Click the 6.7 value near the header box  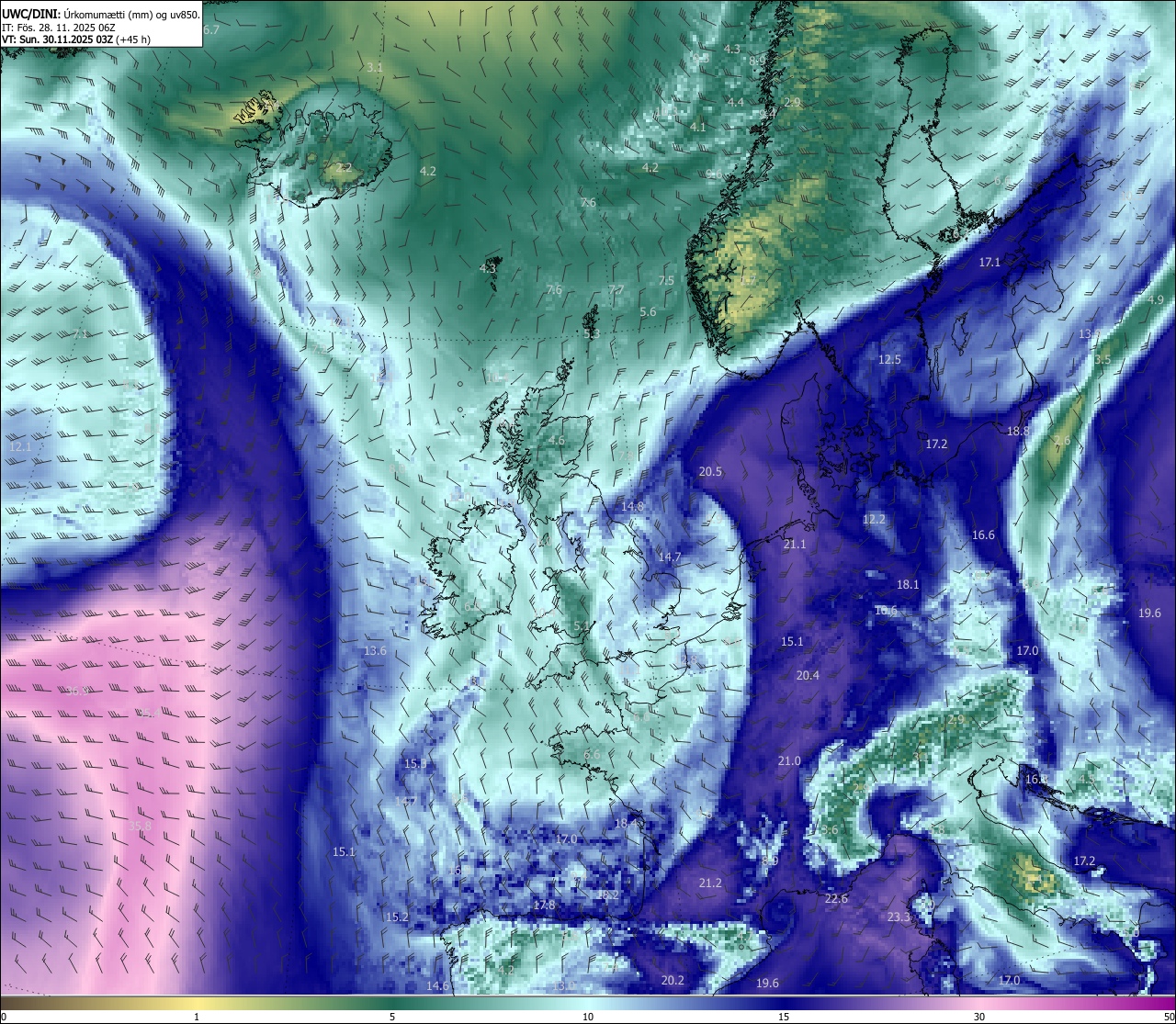tap(211, 30)
